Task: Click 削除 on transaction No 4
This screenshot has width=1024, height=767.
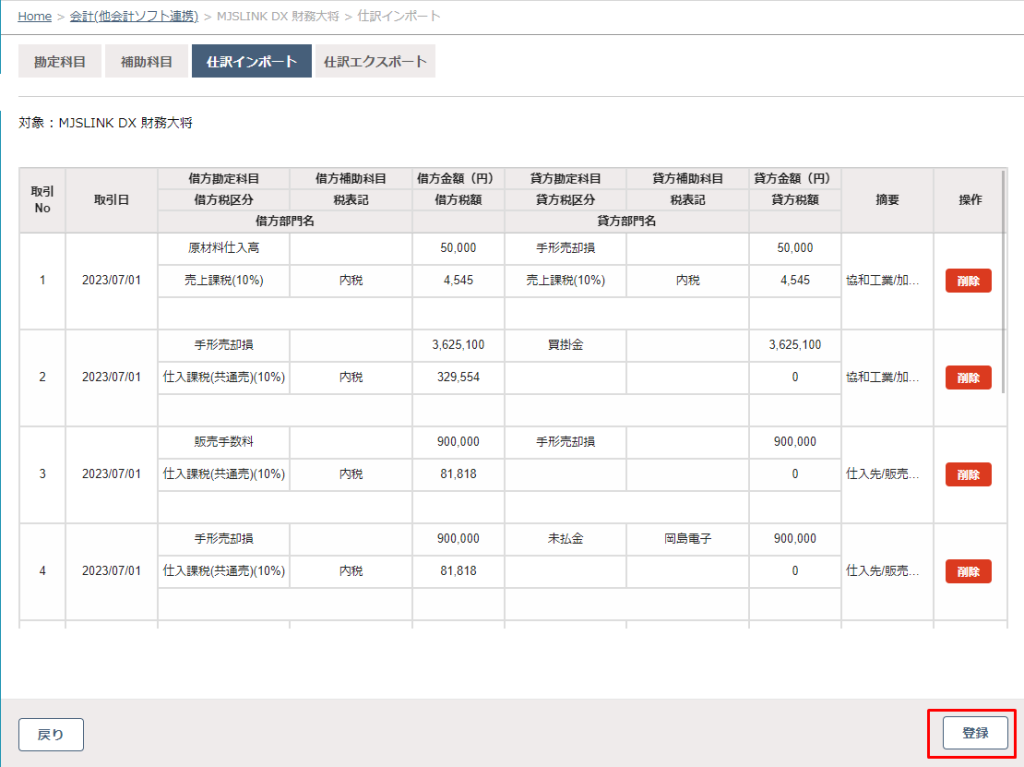Action: click(x=967, y=572)
